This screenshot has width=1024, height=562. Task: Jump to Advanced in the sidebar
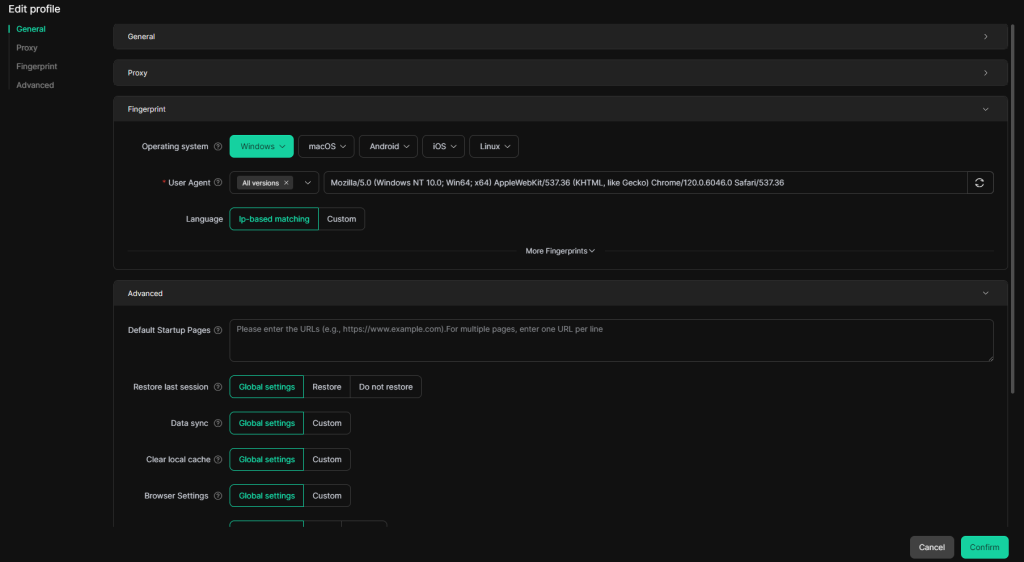[35, 85]
